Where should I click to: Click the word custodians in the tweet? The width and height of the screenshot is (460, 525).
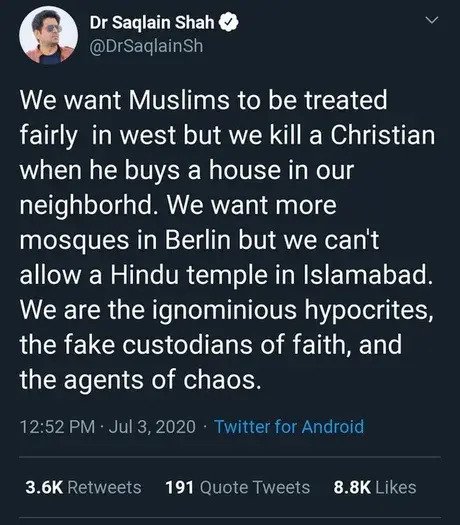(x=187, y=345)
